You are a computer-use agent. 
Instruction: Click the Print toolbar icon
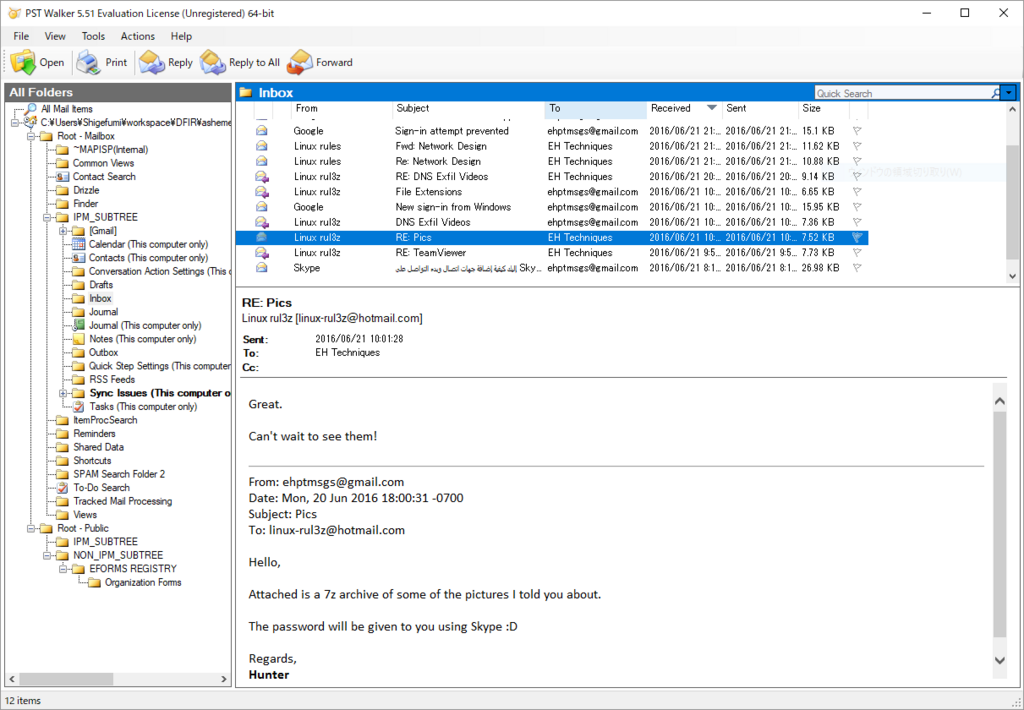pyautogui.click(x=88, y=63)
